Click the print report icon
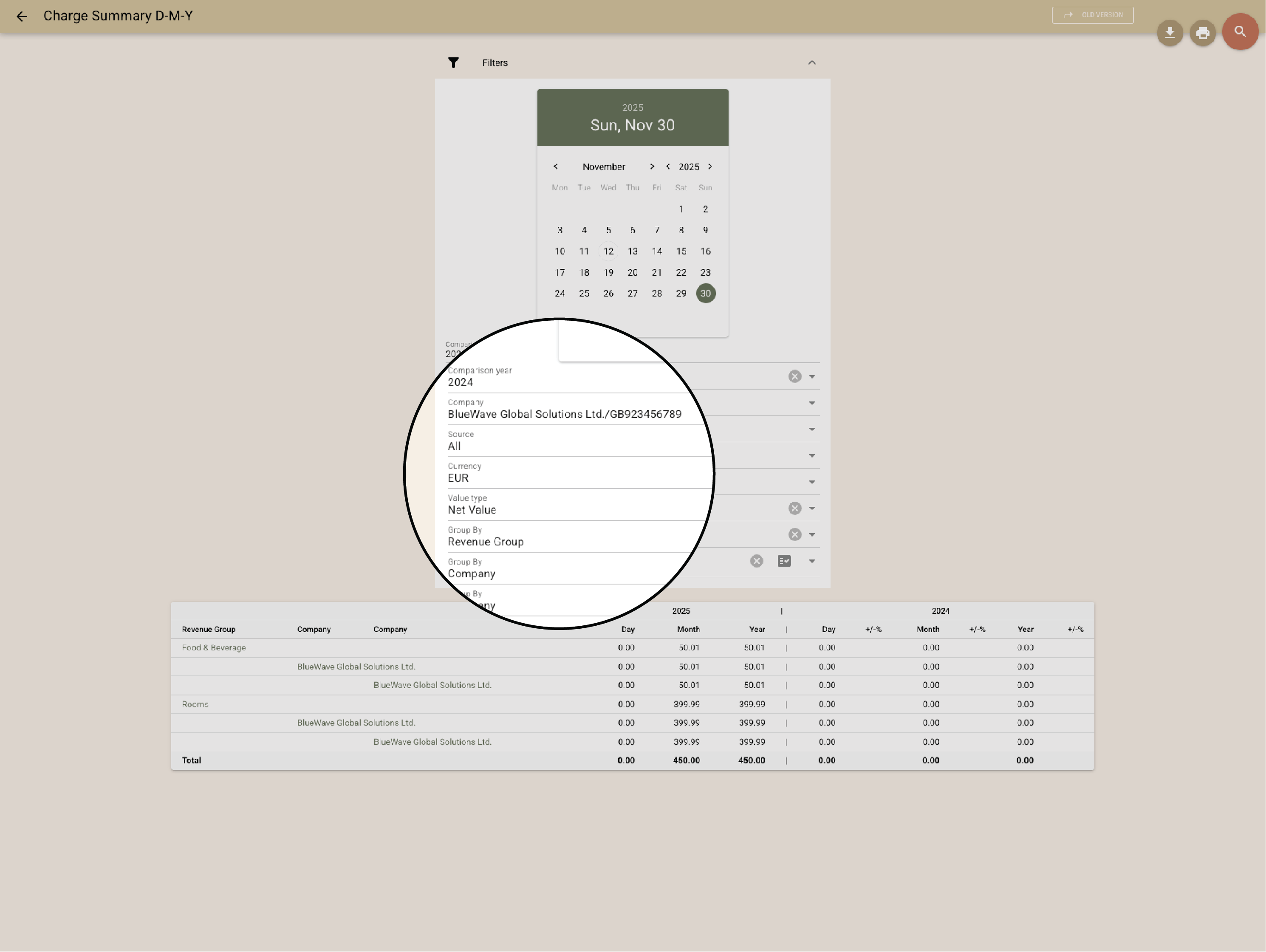This screenshot has width=1266, height=952. click(1202, 33)
